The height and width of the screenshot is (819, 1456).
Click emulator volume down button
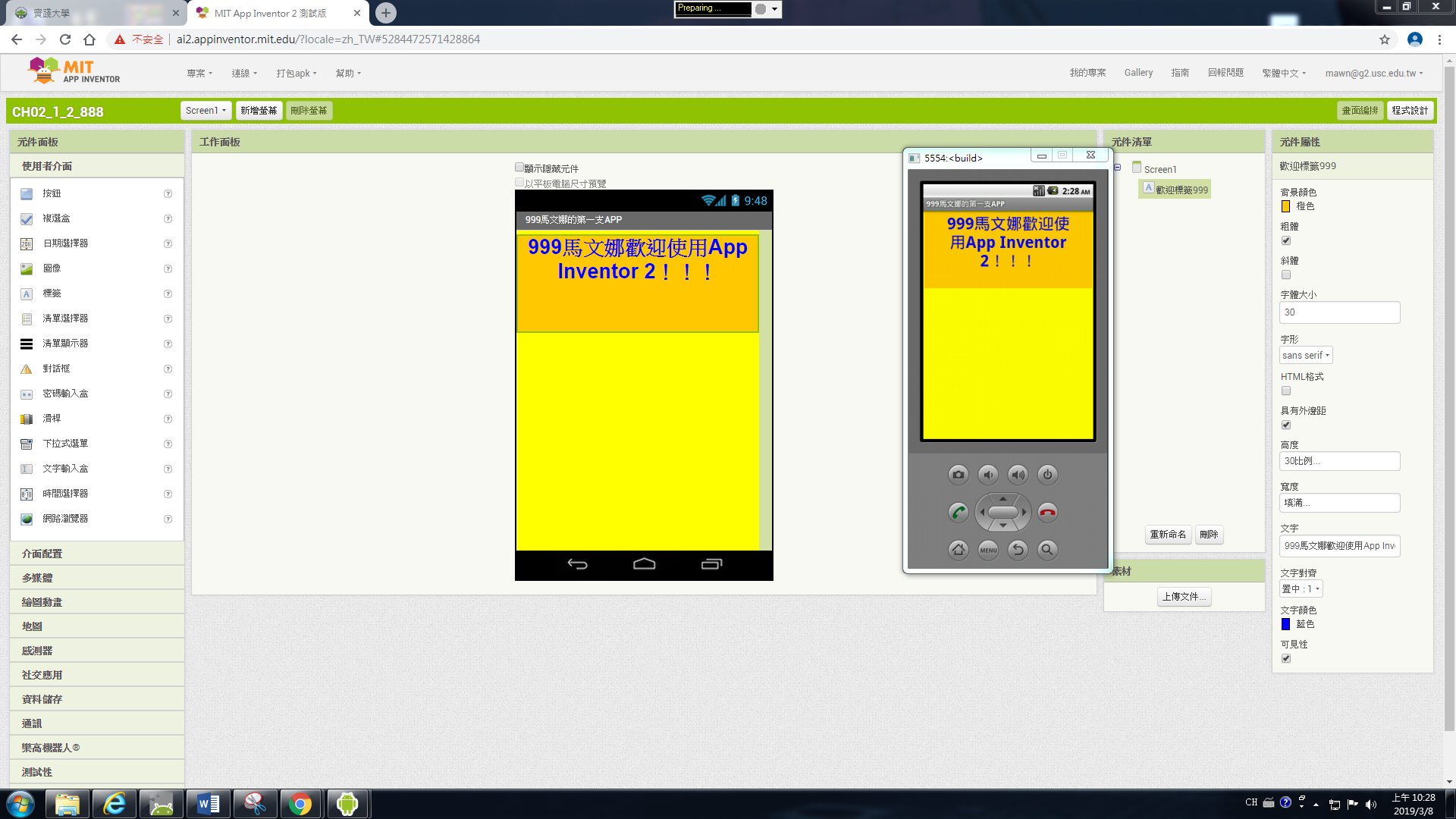(x=988, y=475)
